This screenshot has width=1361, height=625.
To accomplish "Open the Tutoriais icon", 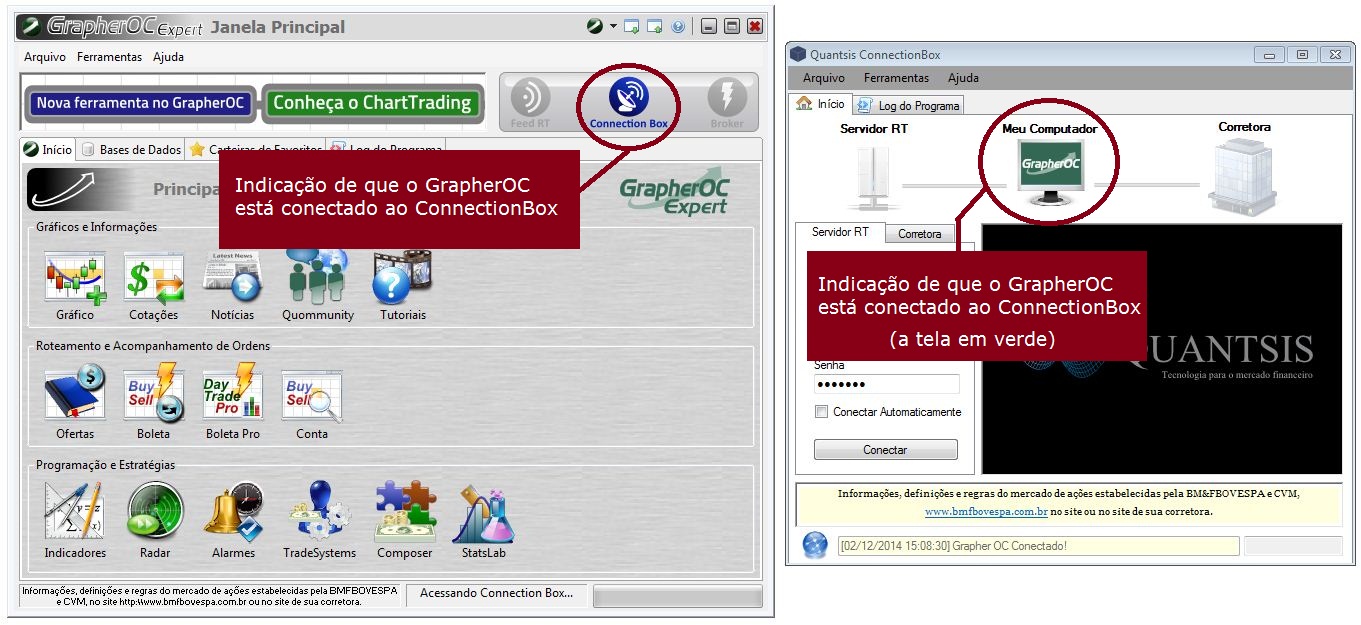I will pos(402,277).
